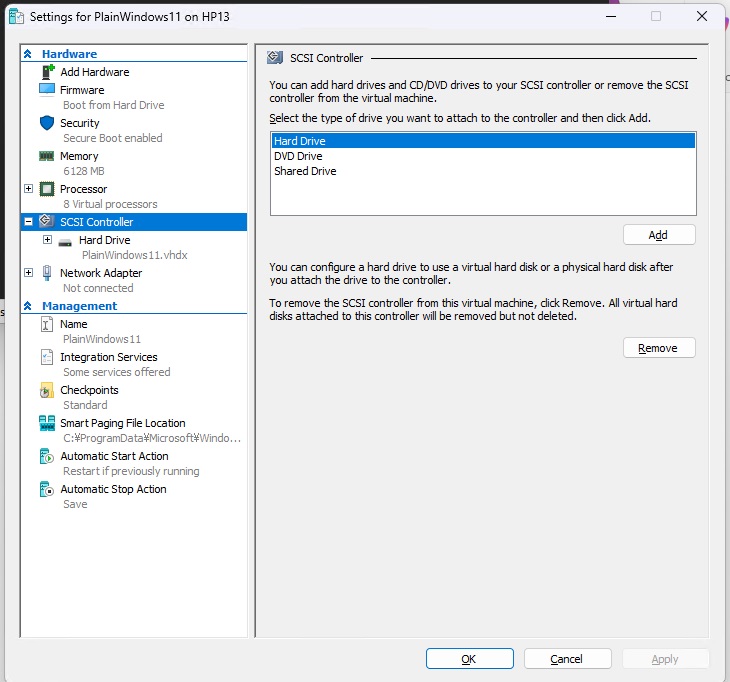Screen dimensions: 730x682
Task: Select the Memory setting
Action: pos(79,156)
